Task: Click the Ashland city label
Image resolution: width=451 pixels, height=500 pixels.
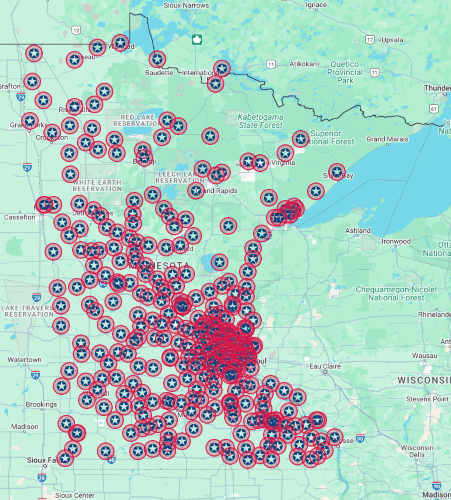Action: point(358,230)
